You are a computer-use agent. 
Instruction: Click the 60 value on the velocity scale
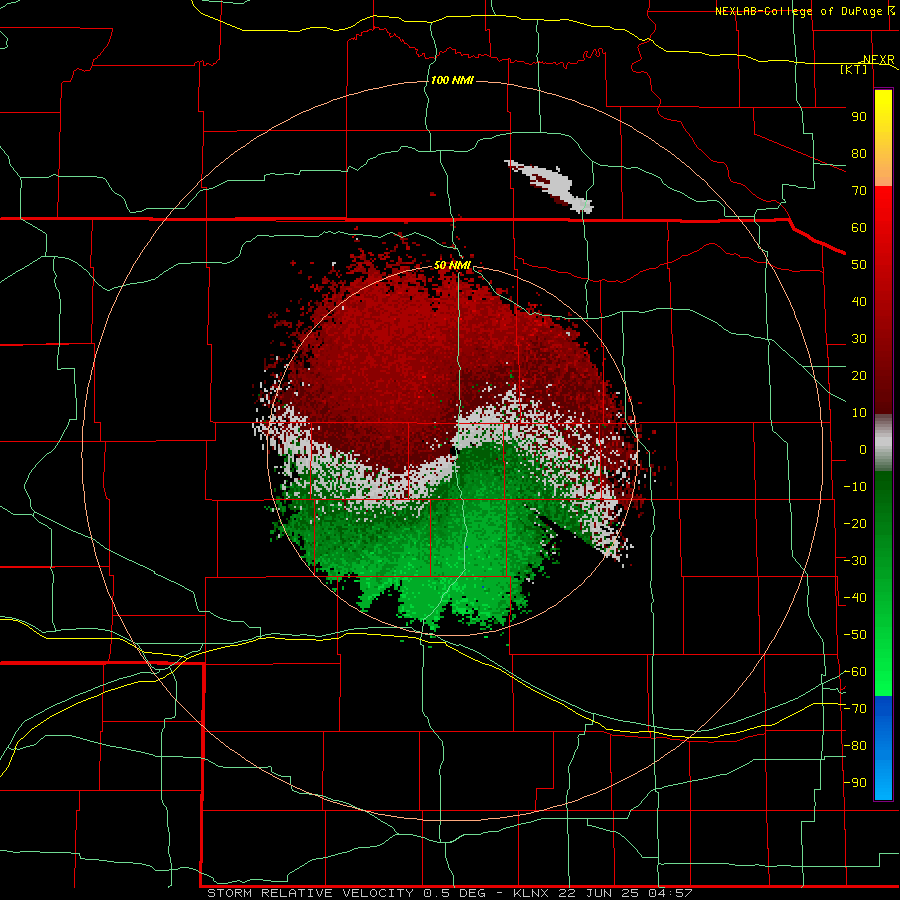tap(859, 228)
